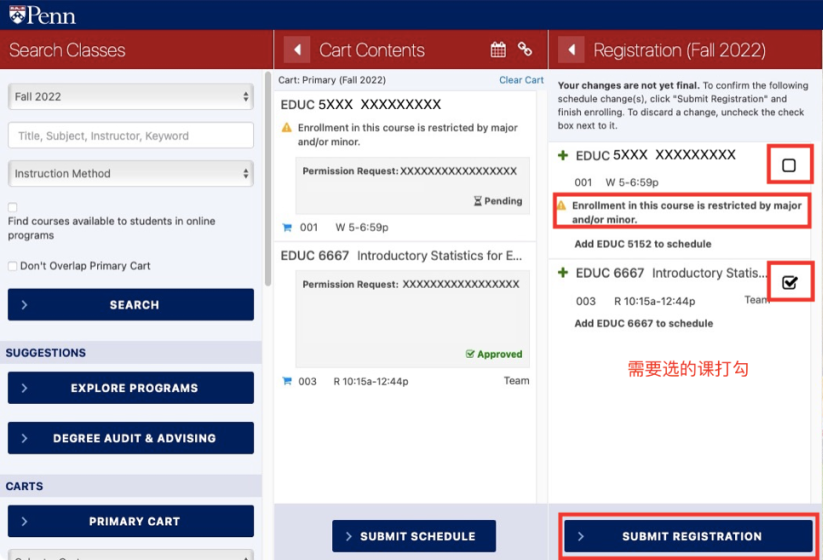Open the calendar view icon in Cart Contents
823x560 pixels.
(498, 50)
